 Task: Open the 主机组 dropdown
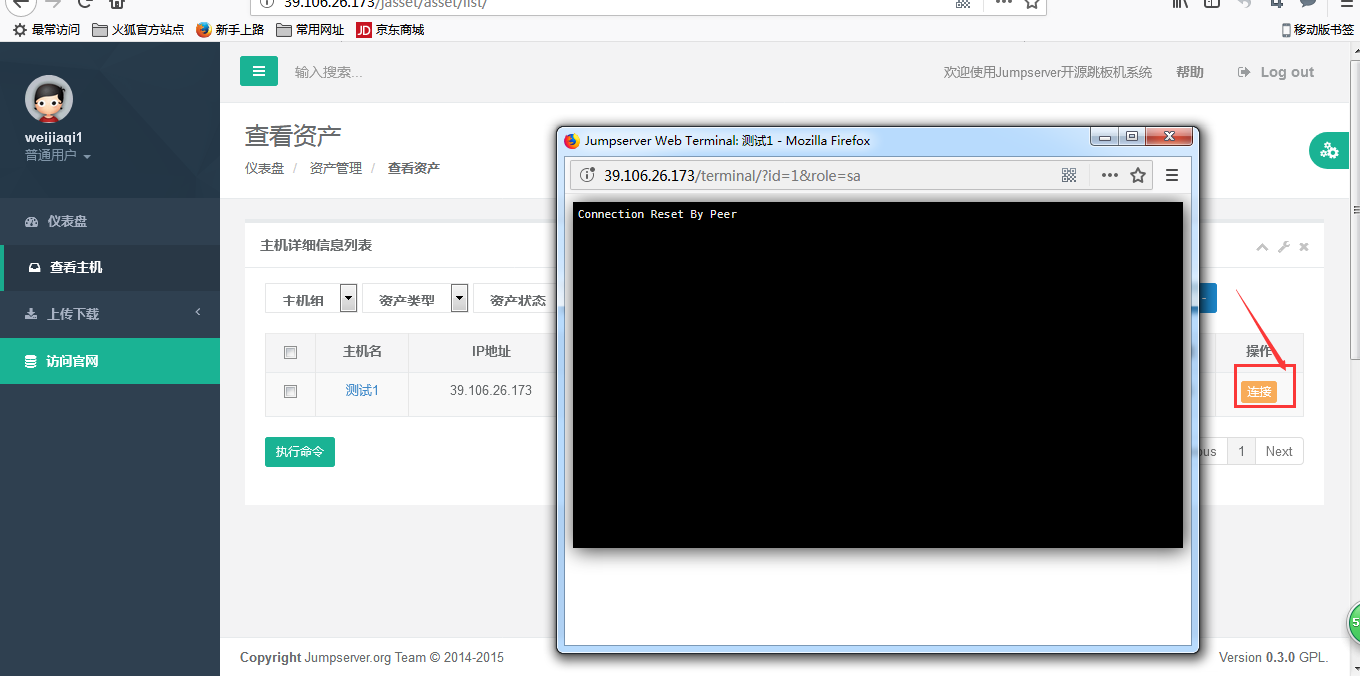(311, 299)
